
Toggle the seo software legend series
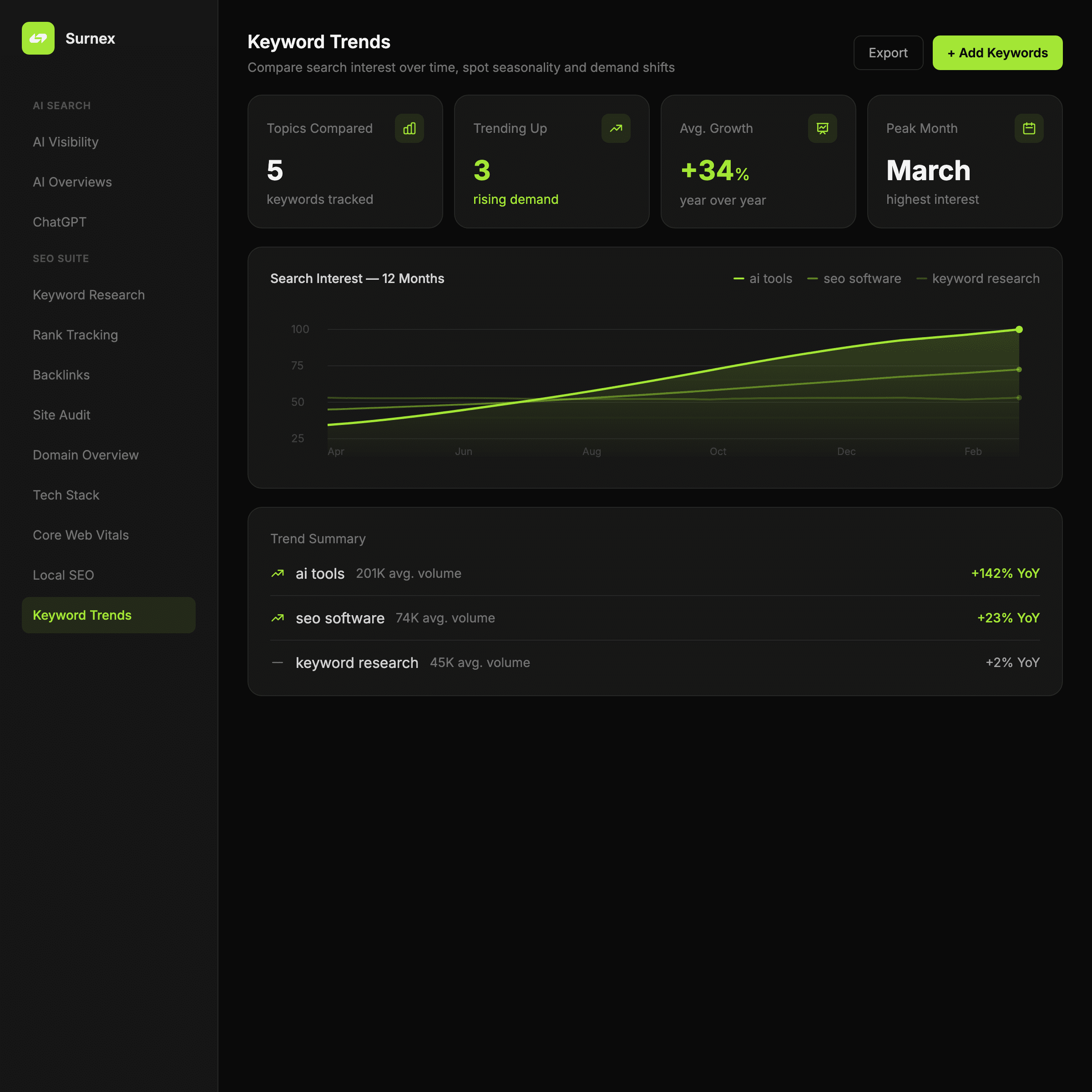coord(854,278)
